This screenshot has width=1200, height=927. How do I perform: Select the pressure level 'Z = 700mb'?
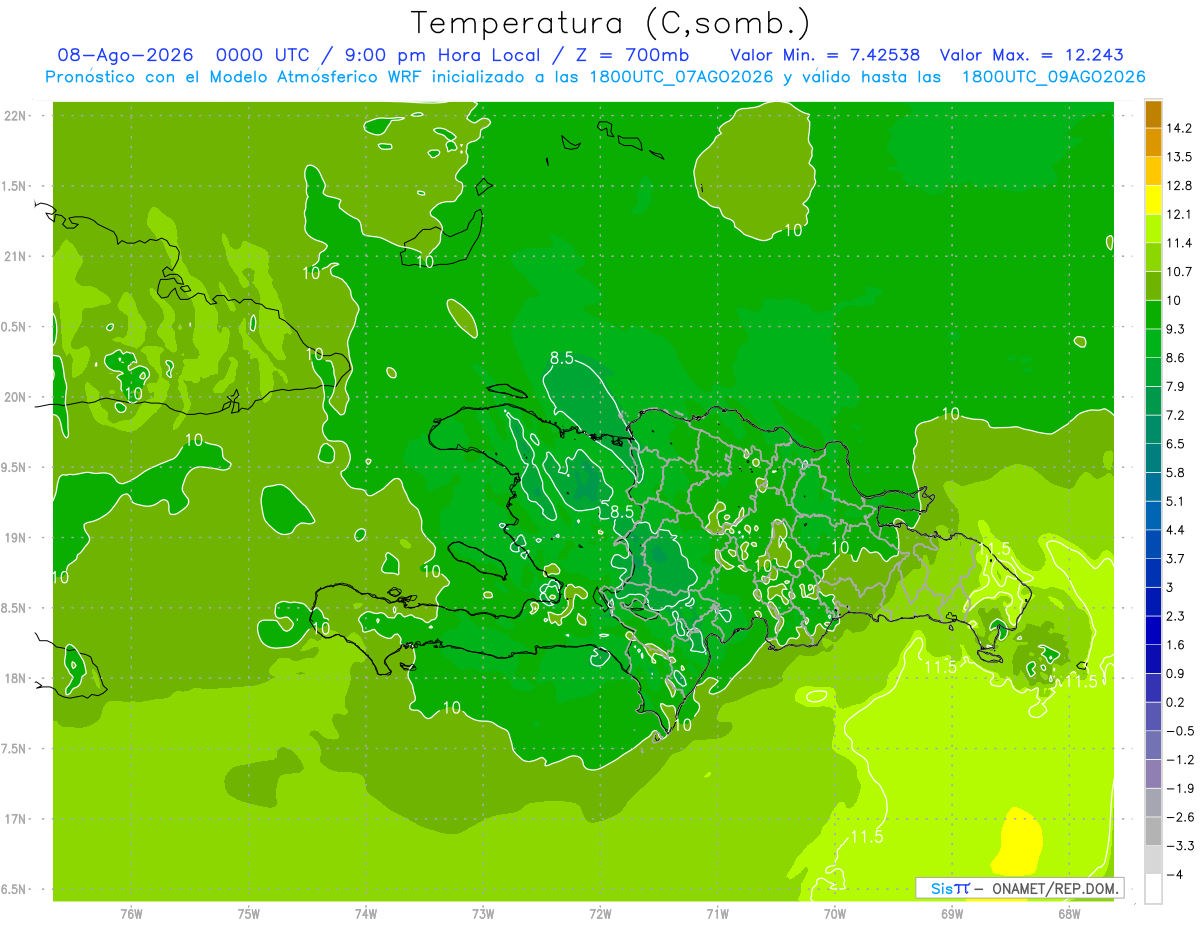[x=634, y=55]
